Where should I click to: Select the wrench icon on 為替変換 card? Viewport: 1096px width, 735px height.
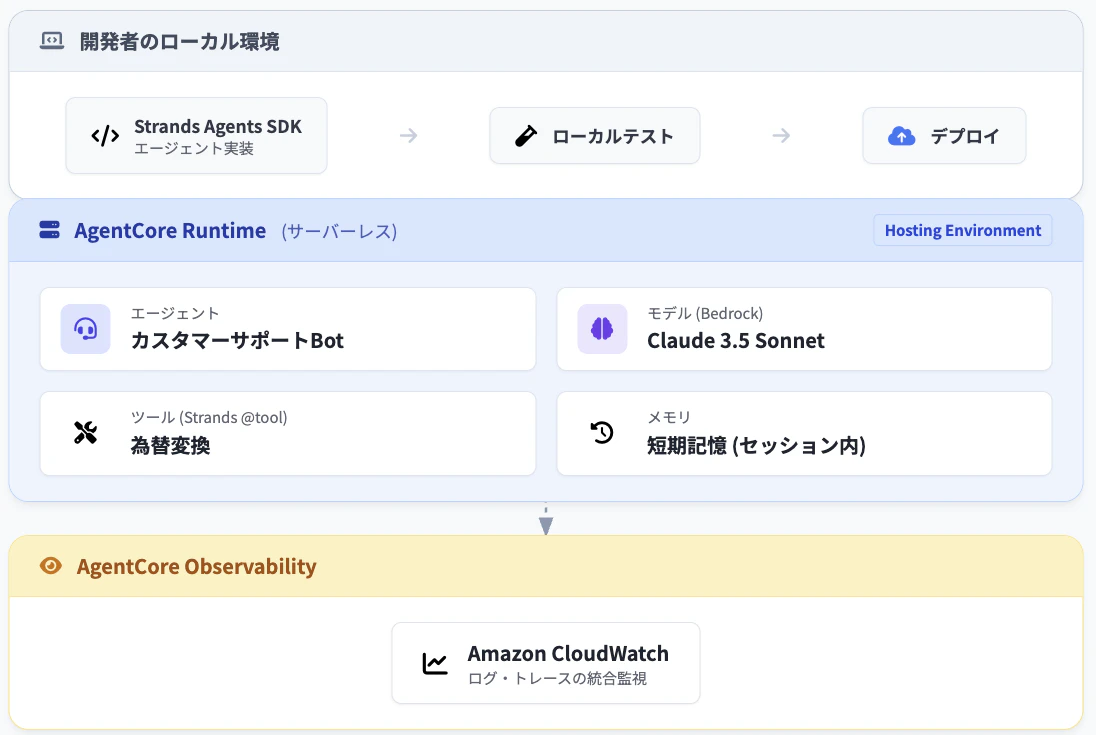click(x=85, y=433)
